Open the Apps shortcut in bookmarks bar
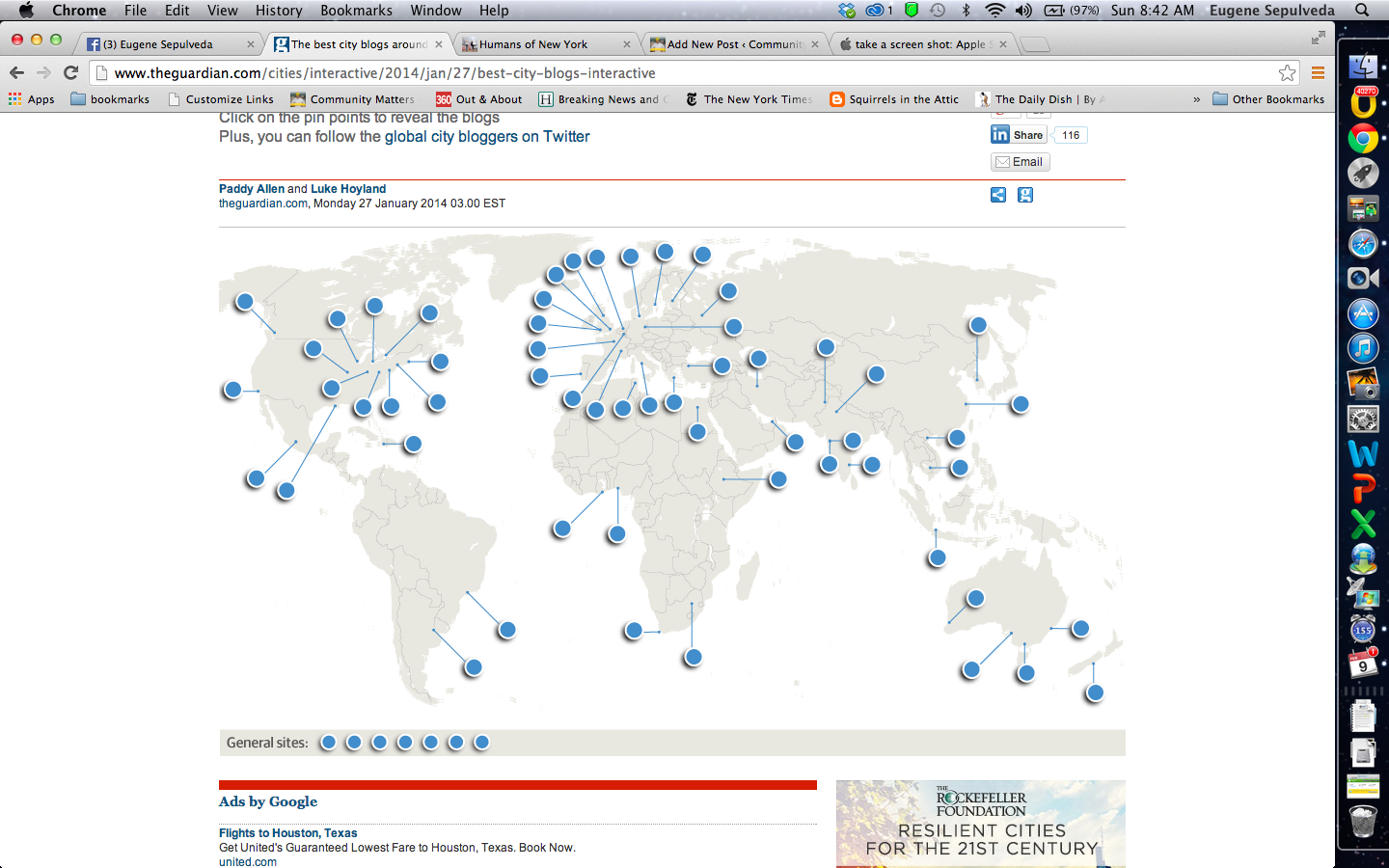Screen dimensions: 1389x868 31,99
